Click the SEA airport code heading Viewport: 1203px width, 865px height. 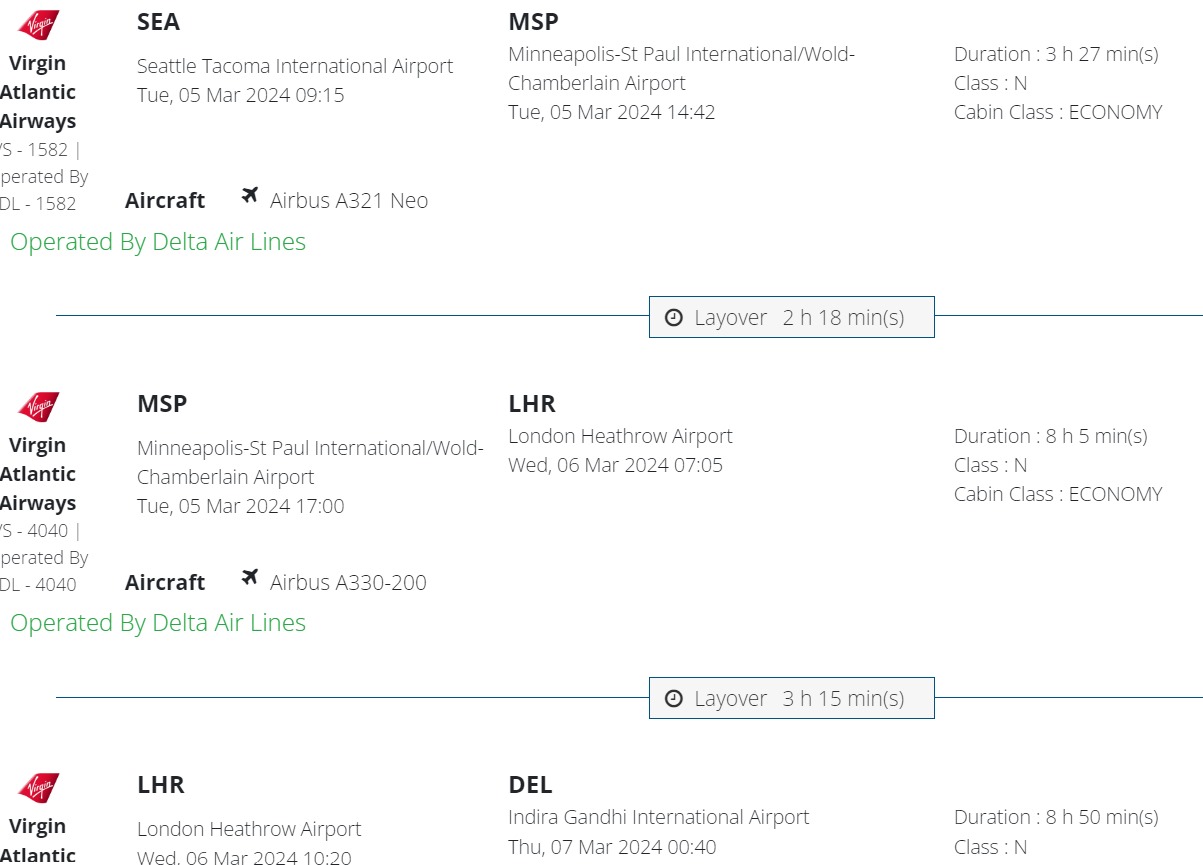pyautogui.click(x=158, y=22)
